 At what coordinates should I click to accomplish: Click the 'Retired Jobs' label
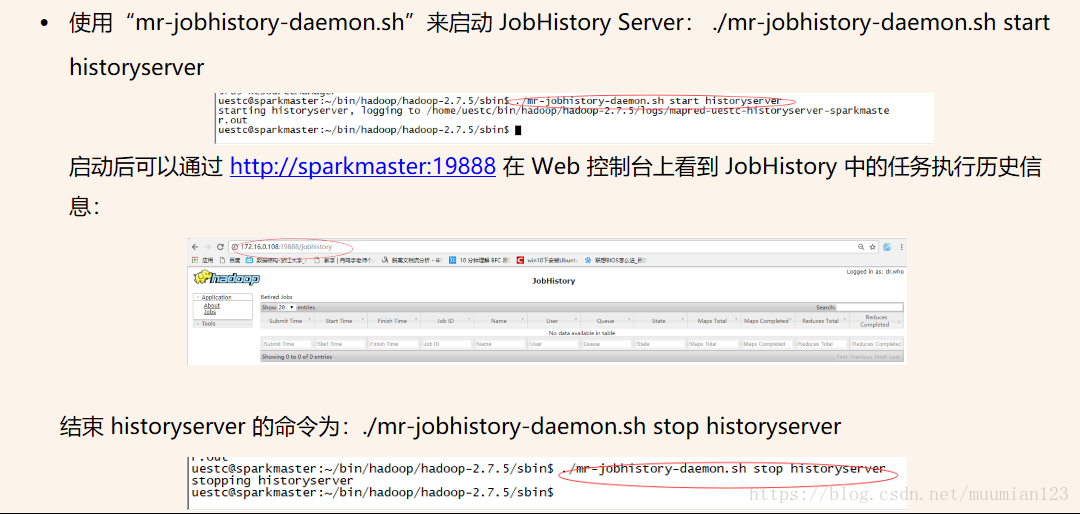276,297
